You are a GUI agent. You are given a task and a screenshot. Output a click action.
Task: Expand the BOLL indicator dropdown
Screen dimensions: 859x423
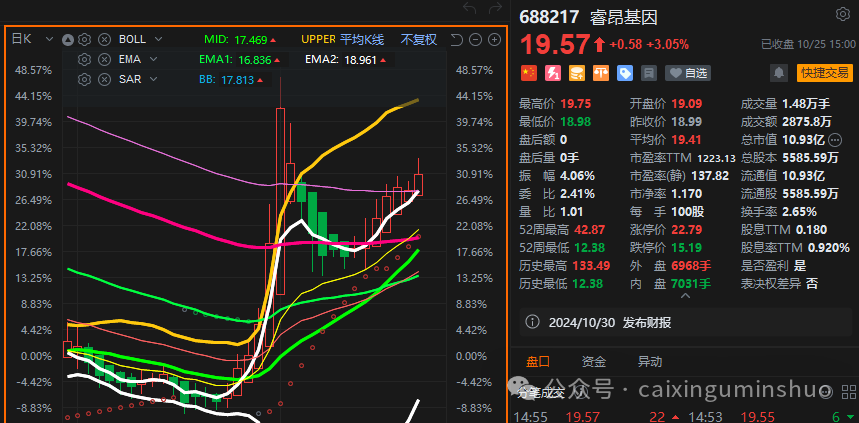tap(158, 39)
